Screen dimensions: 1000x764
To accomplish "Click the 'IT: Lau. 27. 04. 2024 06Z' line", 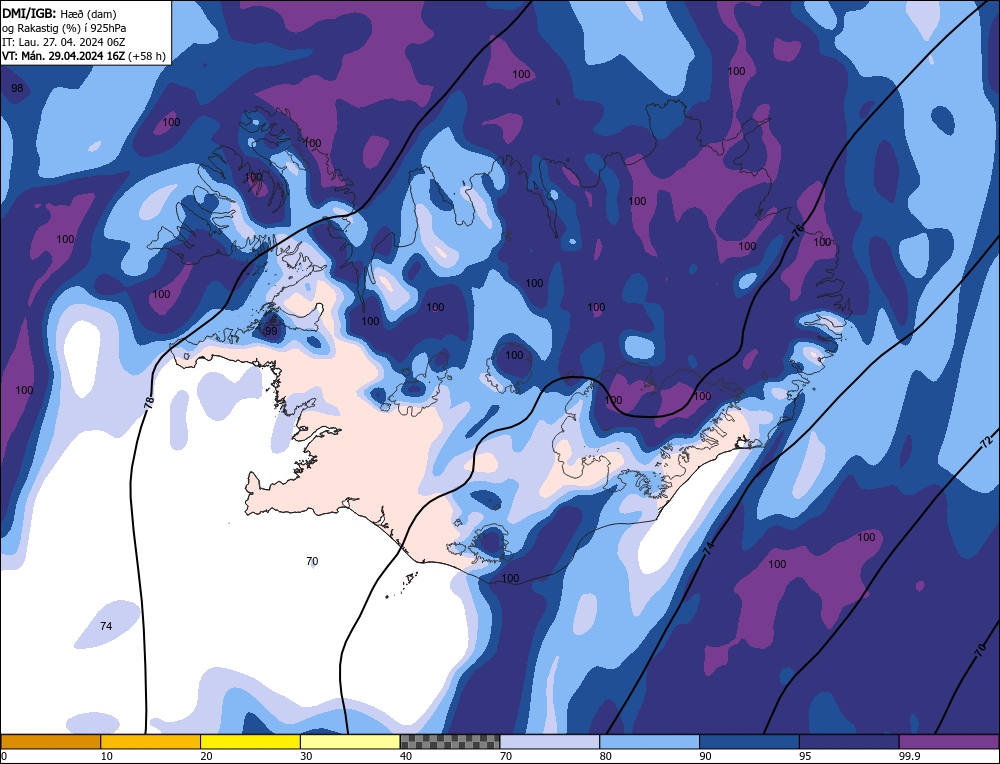I will coord(63,42).
